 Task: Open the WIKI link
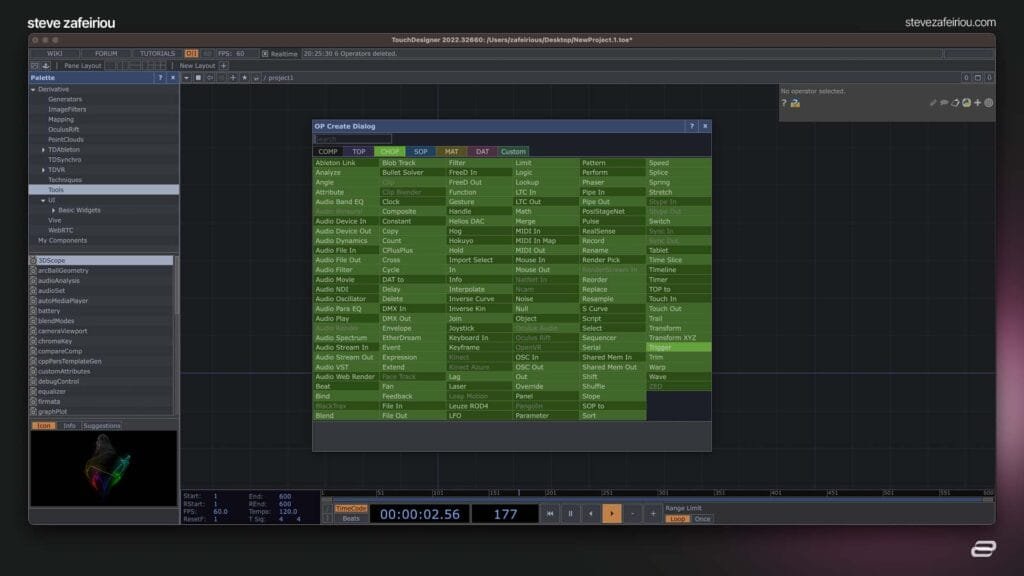point(55,54)
